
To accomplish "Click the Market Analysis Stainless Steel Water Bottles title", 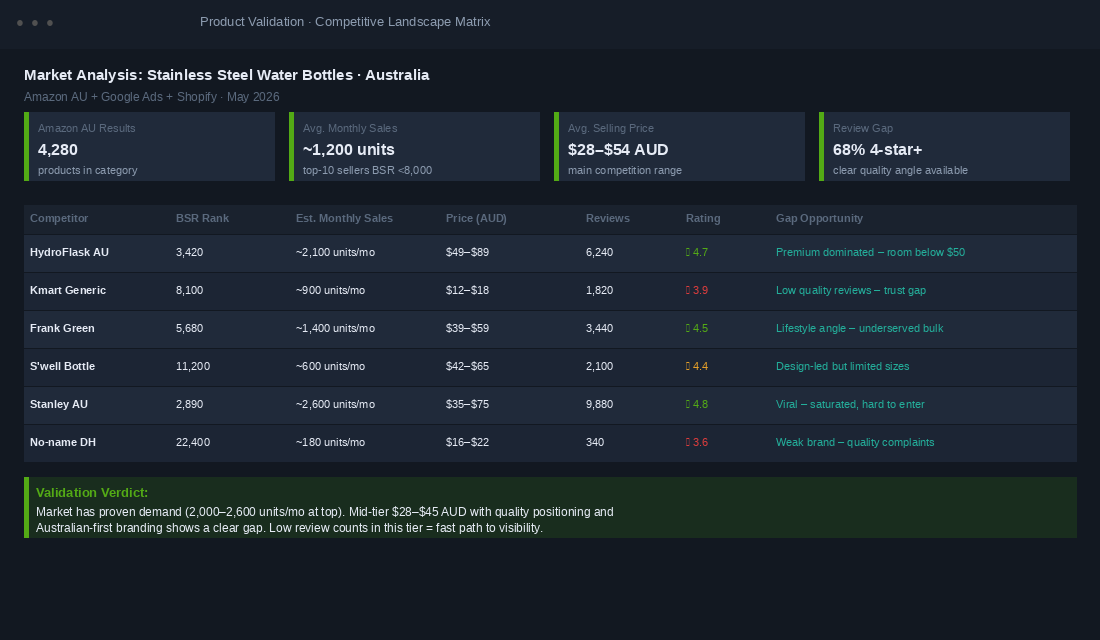I will (227, 75).
